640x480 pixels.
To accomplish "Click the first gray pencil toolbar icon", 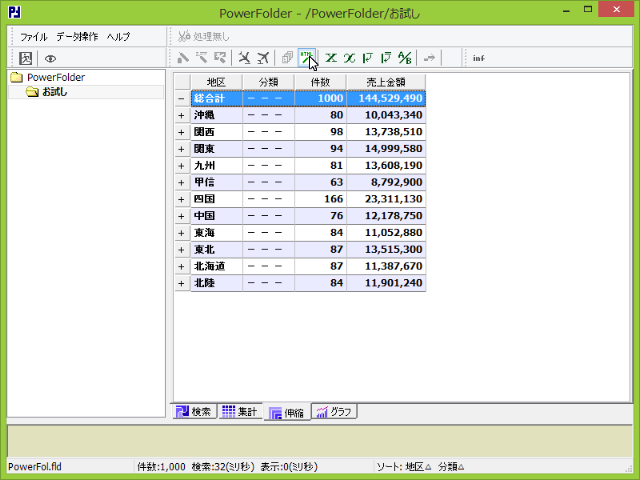I will [183, 58].
